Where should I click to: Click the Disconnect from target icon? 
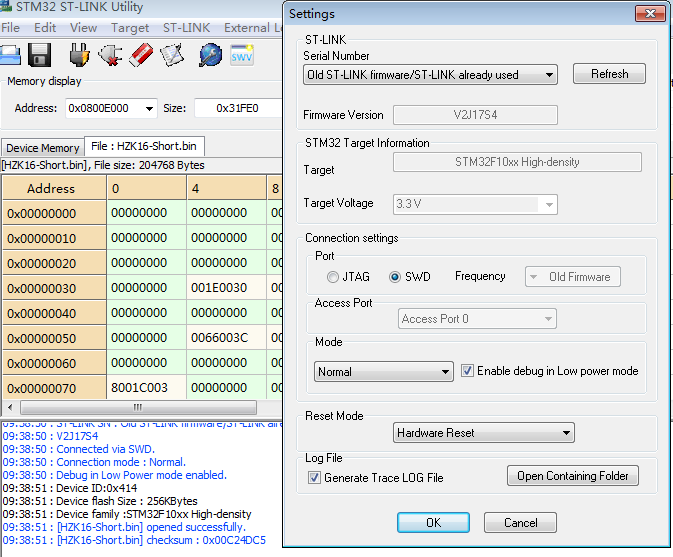click(x=110, y=55)
